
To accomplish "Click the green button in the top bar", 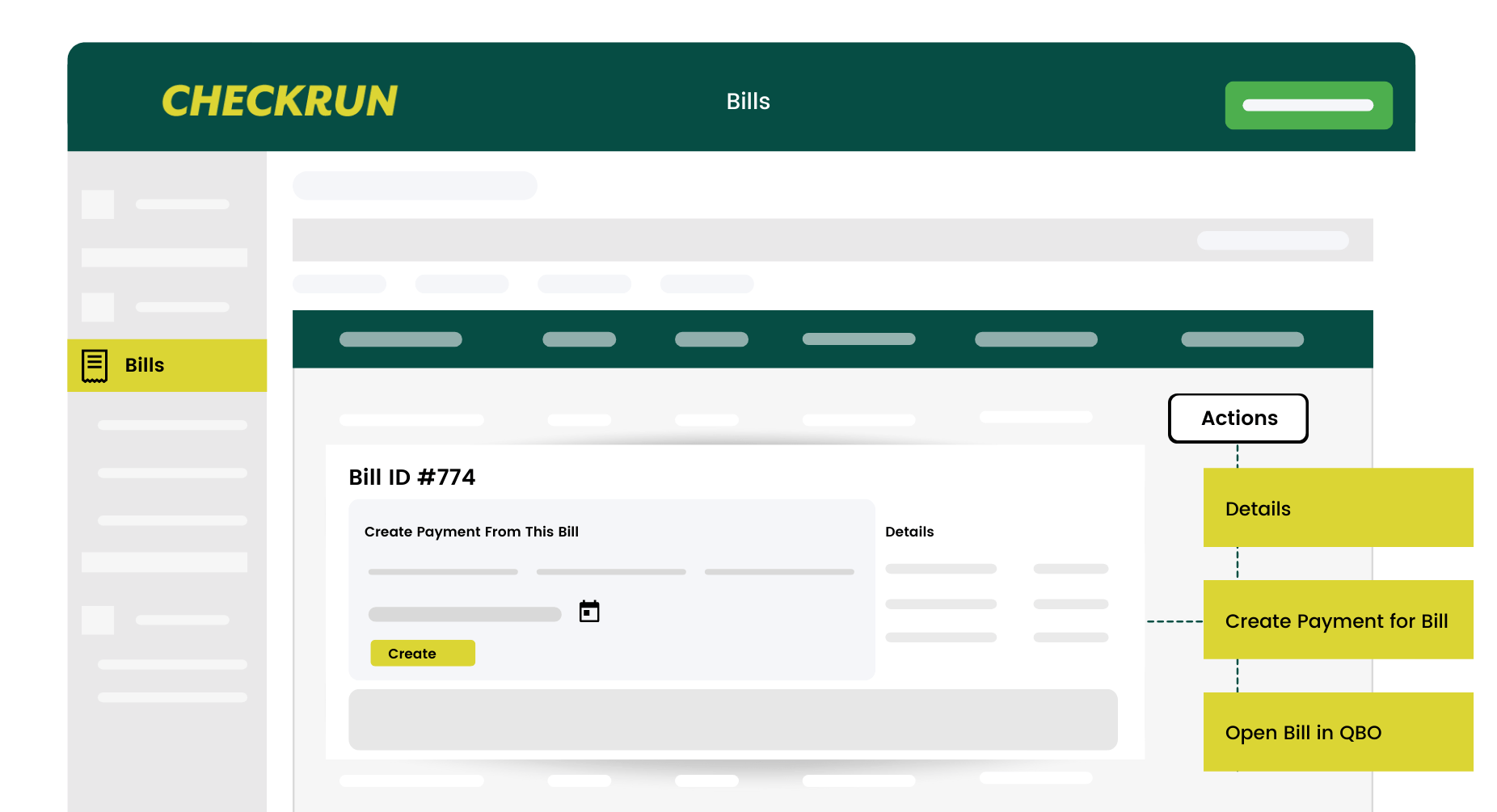I will (1308, 105).
